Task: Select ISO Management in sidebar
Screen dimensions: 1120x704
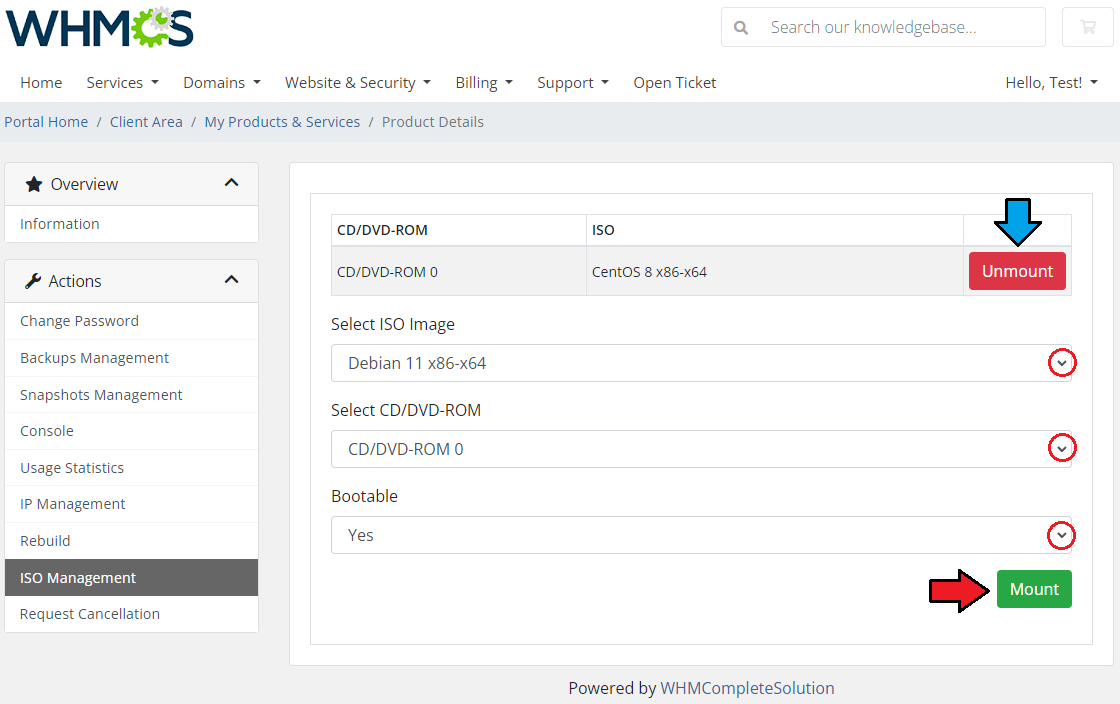Action: tap(131, 578)
